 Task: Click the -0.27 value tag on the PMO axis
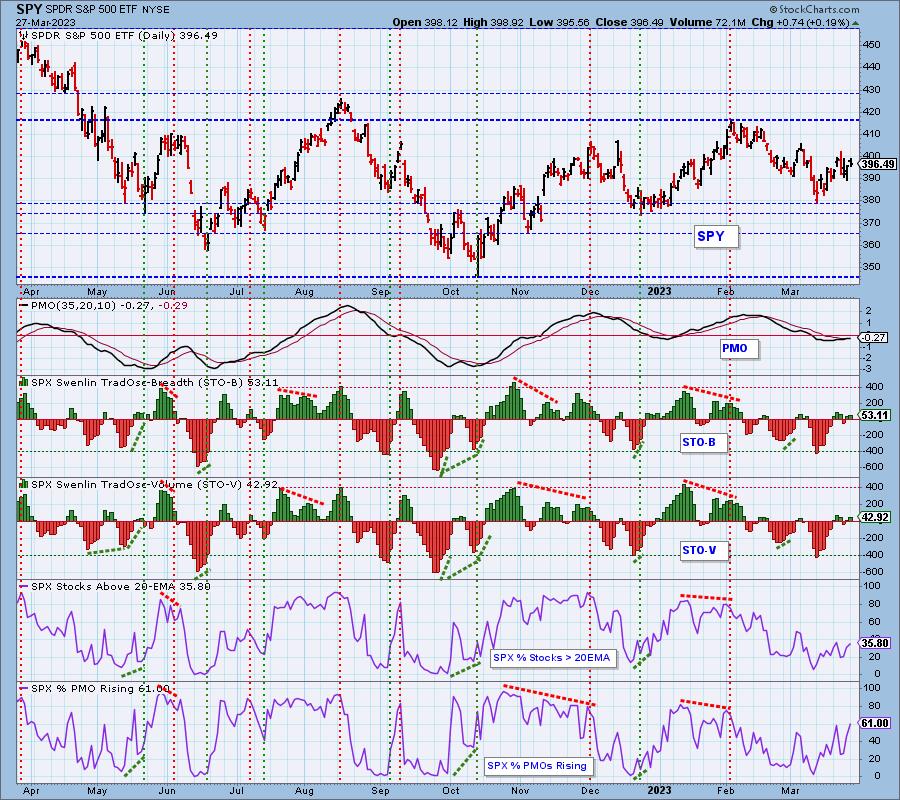coord(876,338)
